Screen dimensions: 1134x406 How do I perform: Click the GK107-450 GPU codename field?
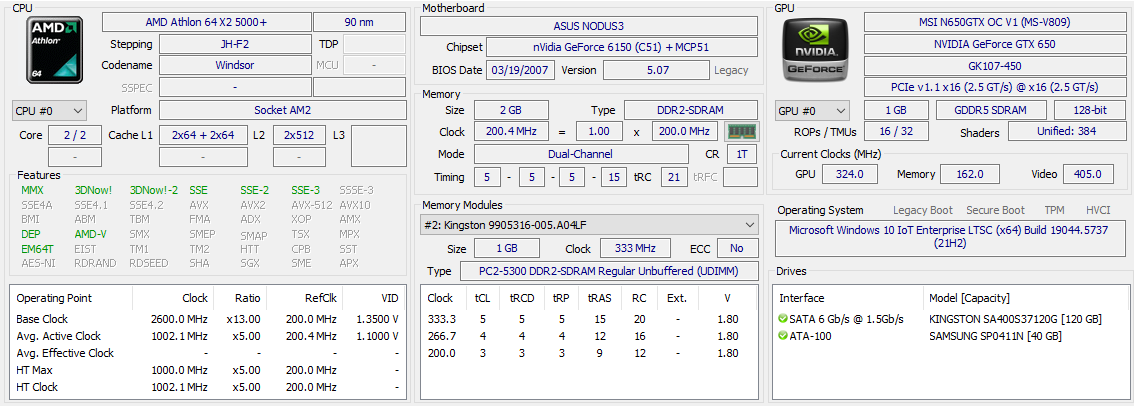coord(995,66)
